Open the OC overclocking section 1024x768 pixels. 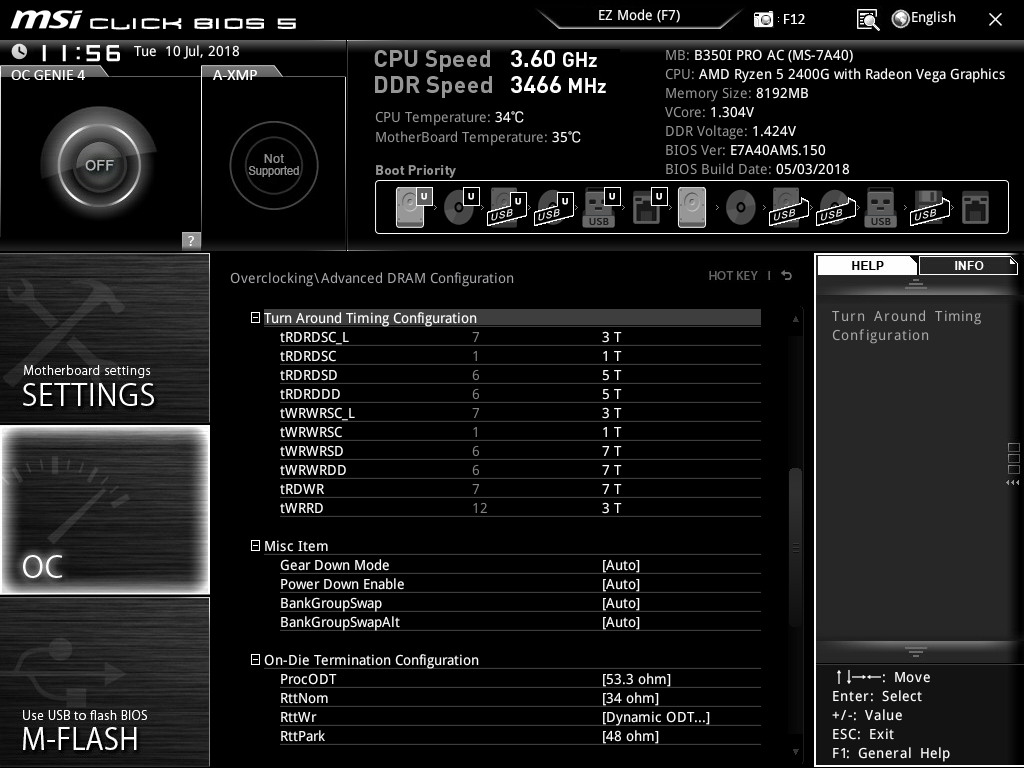pyautogui.click(x=104, y=509)
